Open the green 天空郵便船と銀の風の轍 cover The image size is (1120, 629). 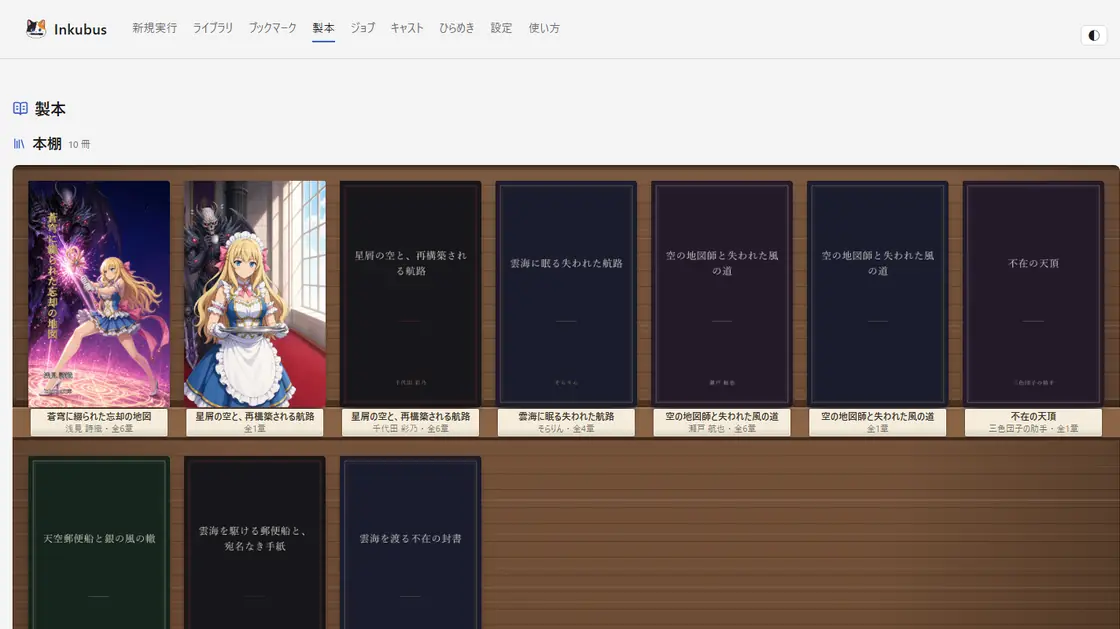[99, 543]
